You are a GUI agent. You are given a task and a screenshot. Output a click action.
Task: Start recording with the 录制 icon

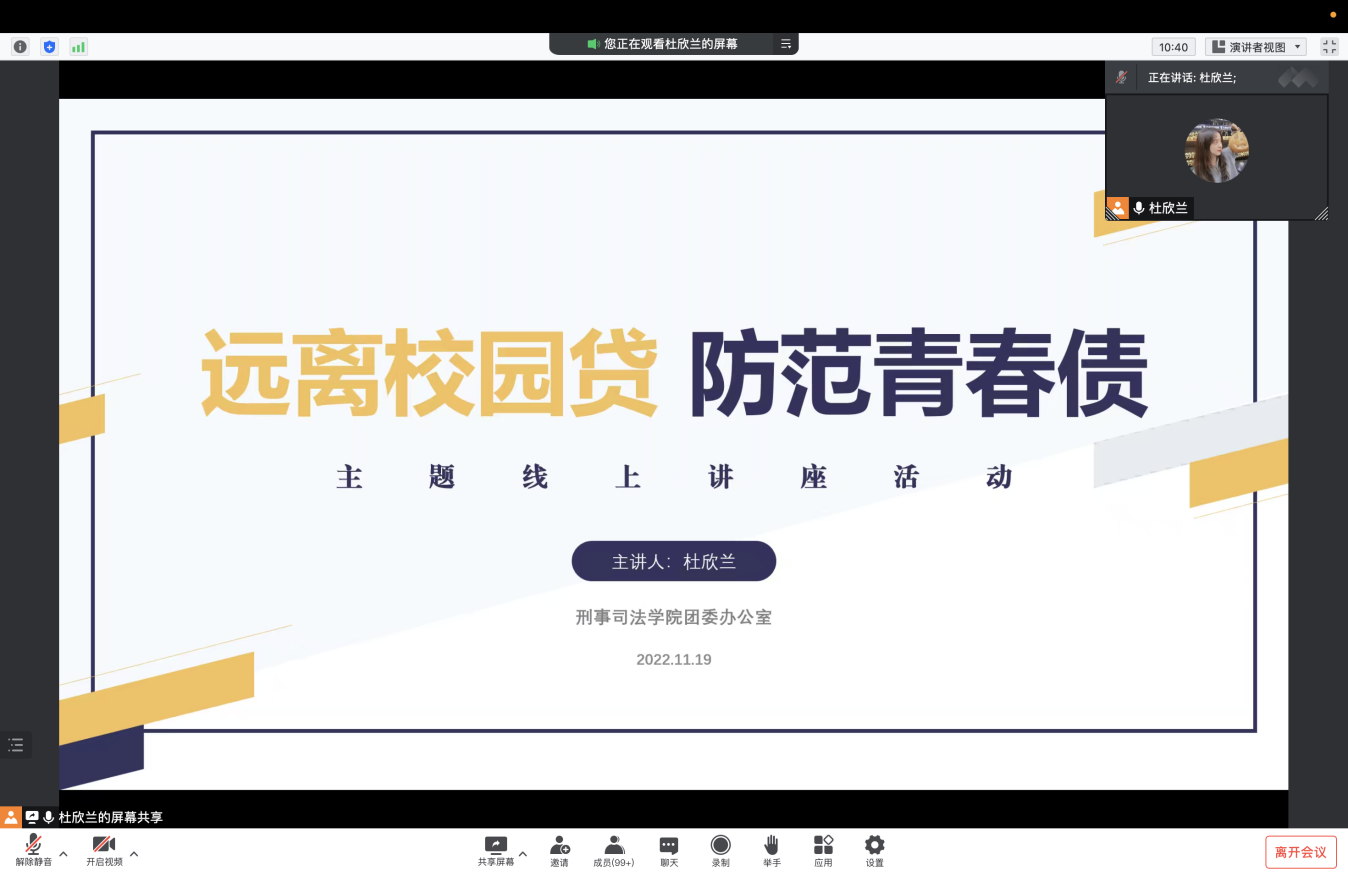[720, 846]
